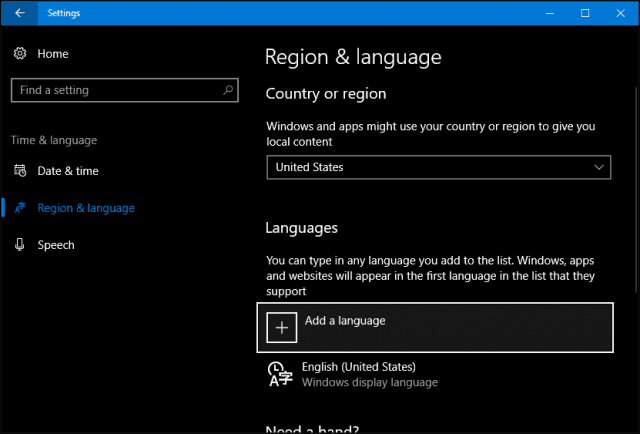Click the Region & language sidebar icon

point(20,208)
